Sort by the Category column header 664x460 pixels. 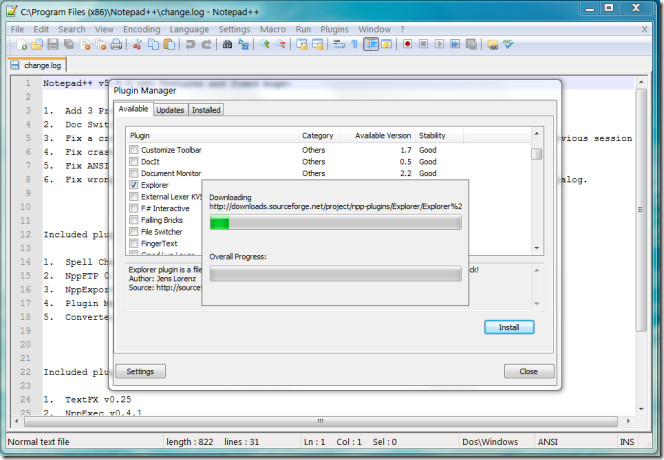click(x=319, y=136)
